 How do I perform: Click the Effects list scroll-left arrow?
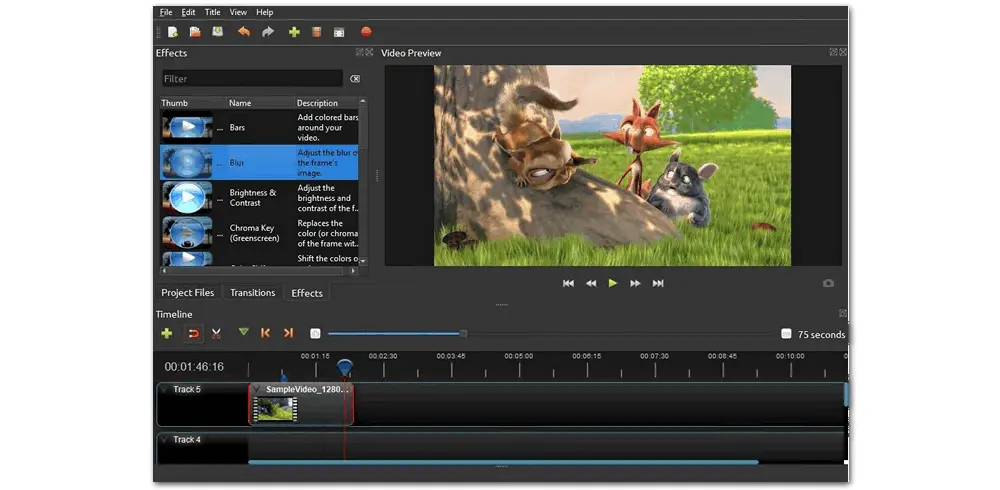pyautogui.click(x=163, y=271)
